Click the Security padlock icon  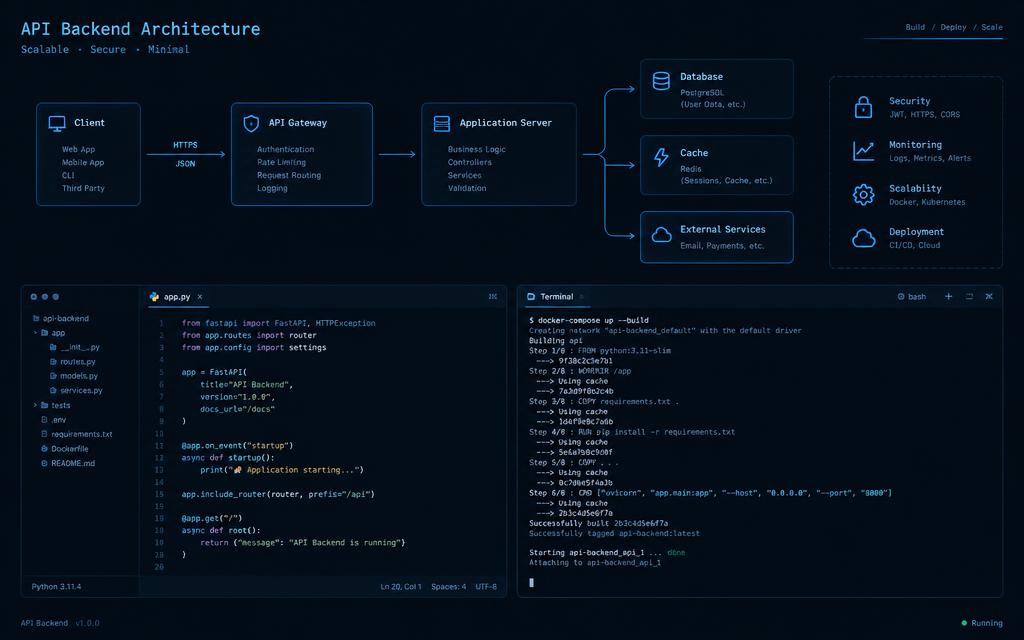point(863,107)
